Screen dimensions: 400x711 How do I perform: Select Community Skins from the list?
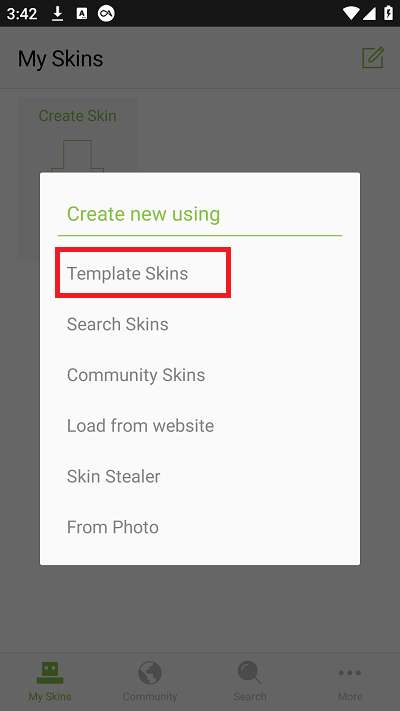[136, 375]
